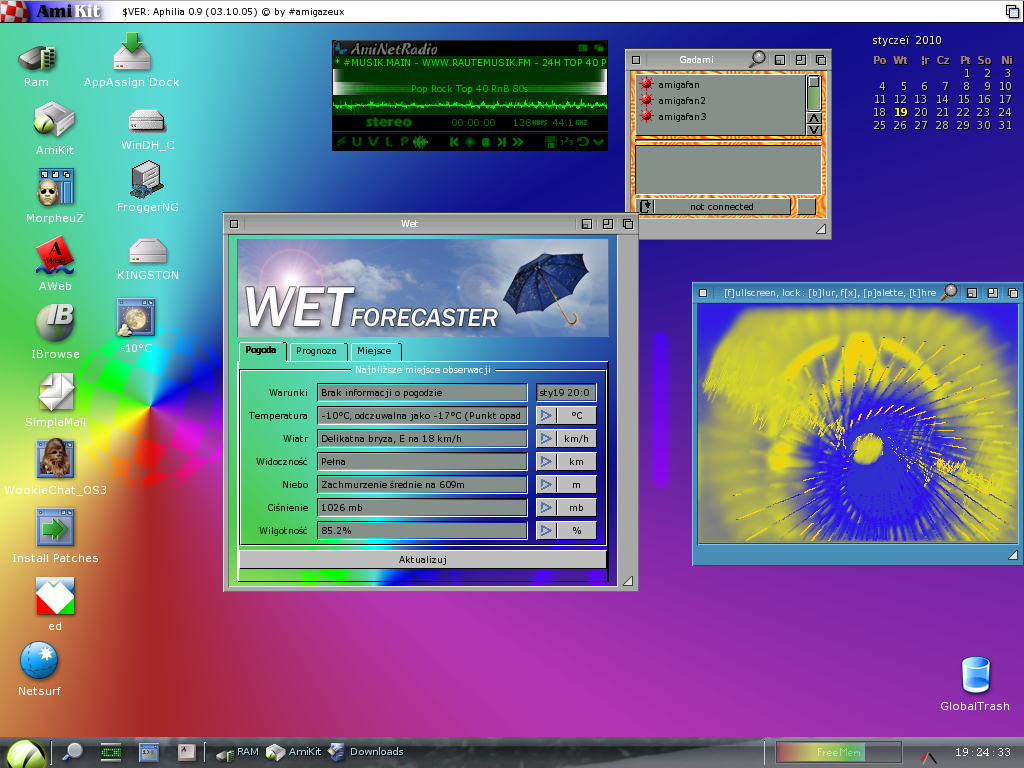Select contact amigafan in Gadami
The height and width of the screenshot is (768, 1024).
pyautogui.click(x=721, y=84)
